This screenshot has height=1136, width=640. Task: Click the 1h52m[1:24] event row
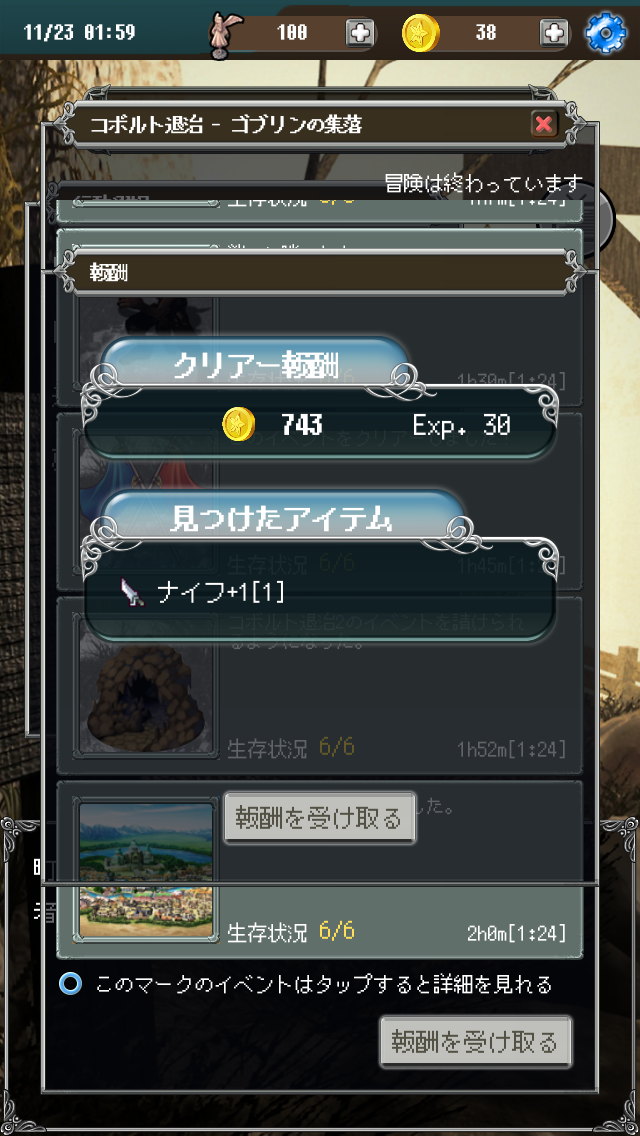(x=320, y=685)
